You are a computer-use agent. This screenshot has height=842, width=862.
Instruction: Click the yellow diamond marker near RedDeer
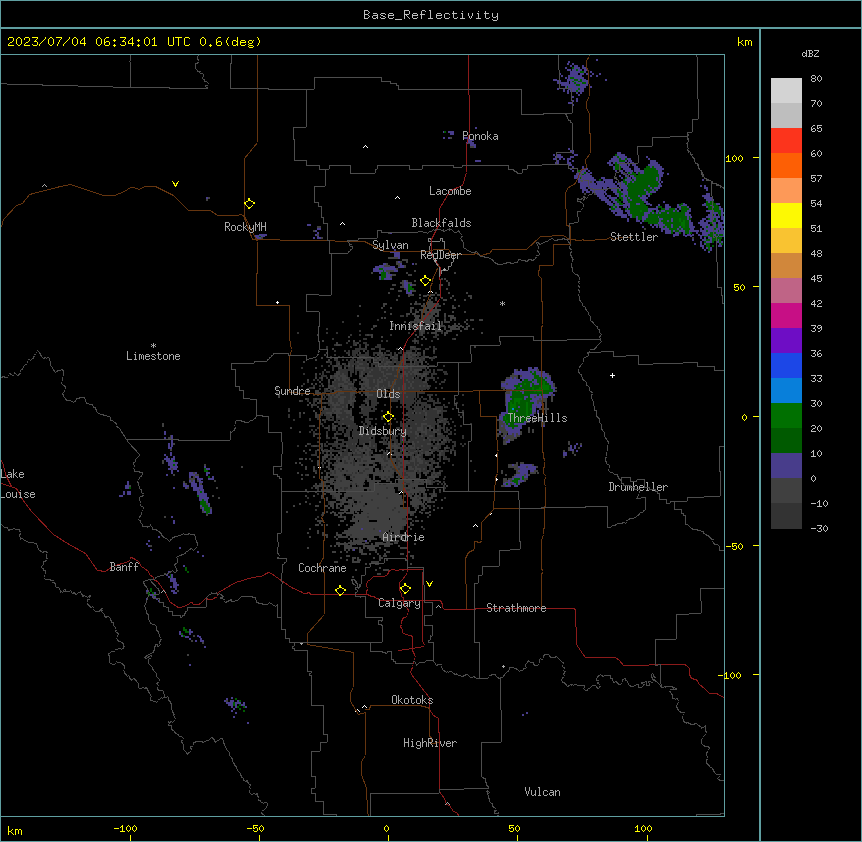pos(426,281)
